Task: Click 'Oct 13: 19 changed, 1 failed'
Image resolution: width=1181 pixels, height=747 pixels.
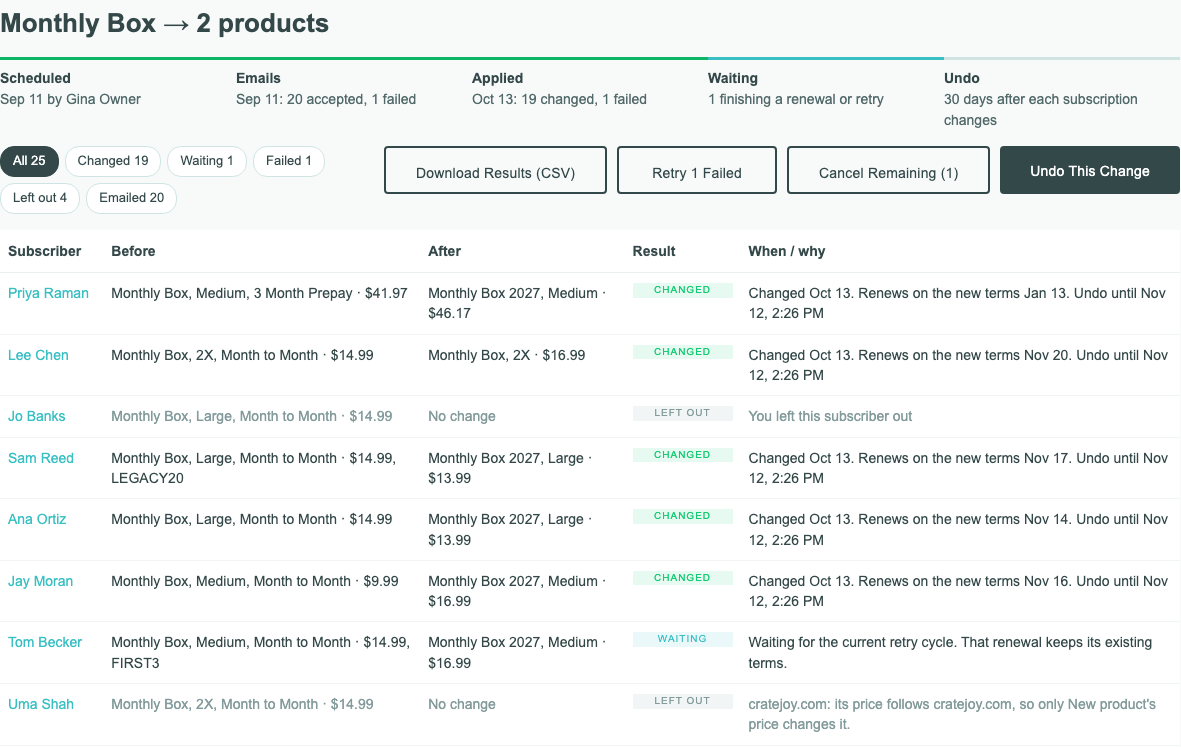Action: (559, 99)
